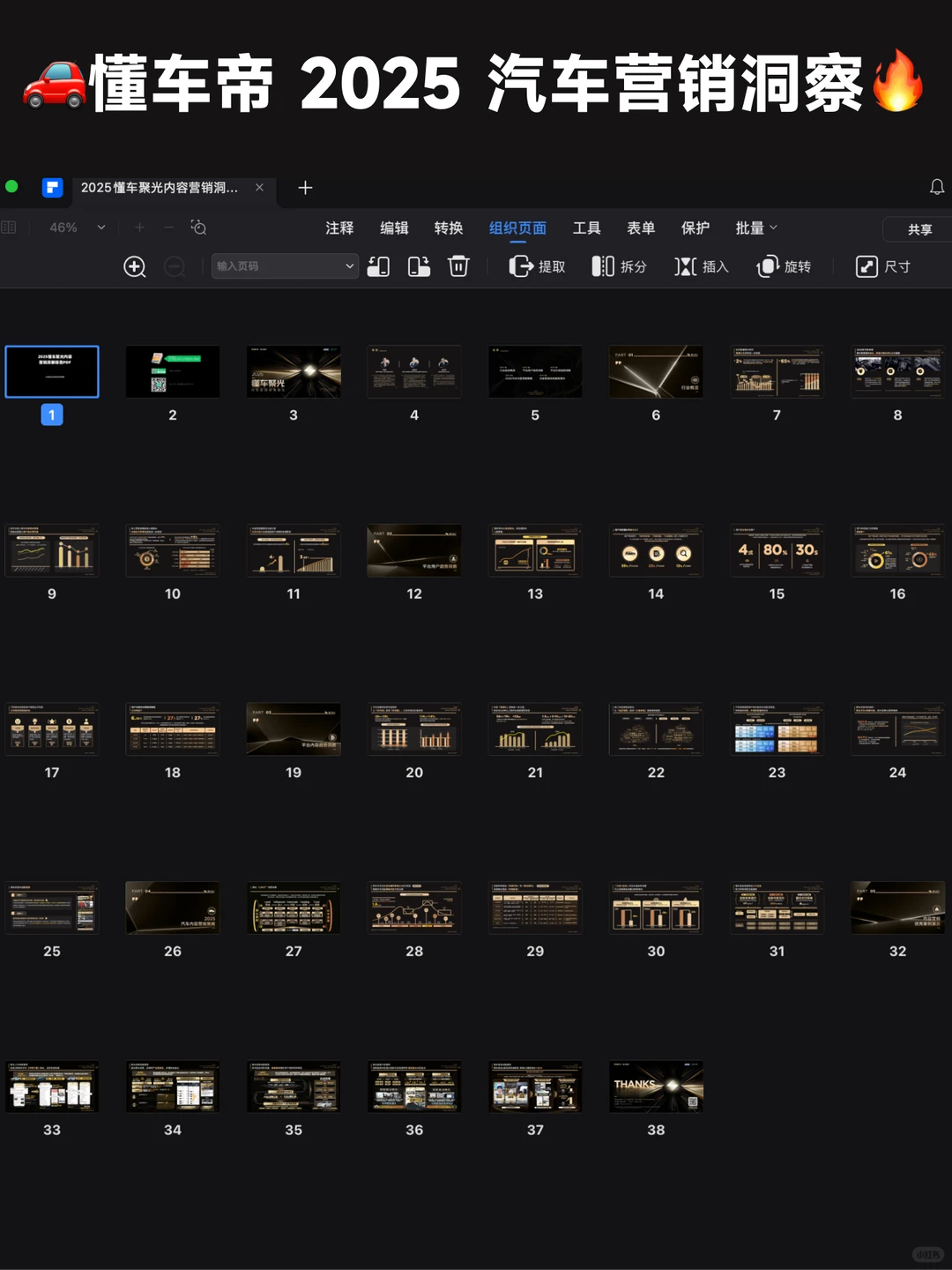
Task: Click the 旋转 rotate tool
Action: pyautogui.click(x=784, y=266)
